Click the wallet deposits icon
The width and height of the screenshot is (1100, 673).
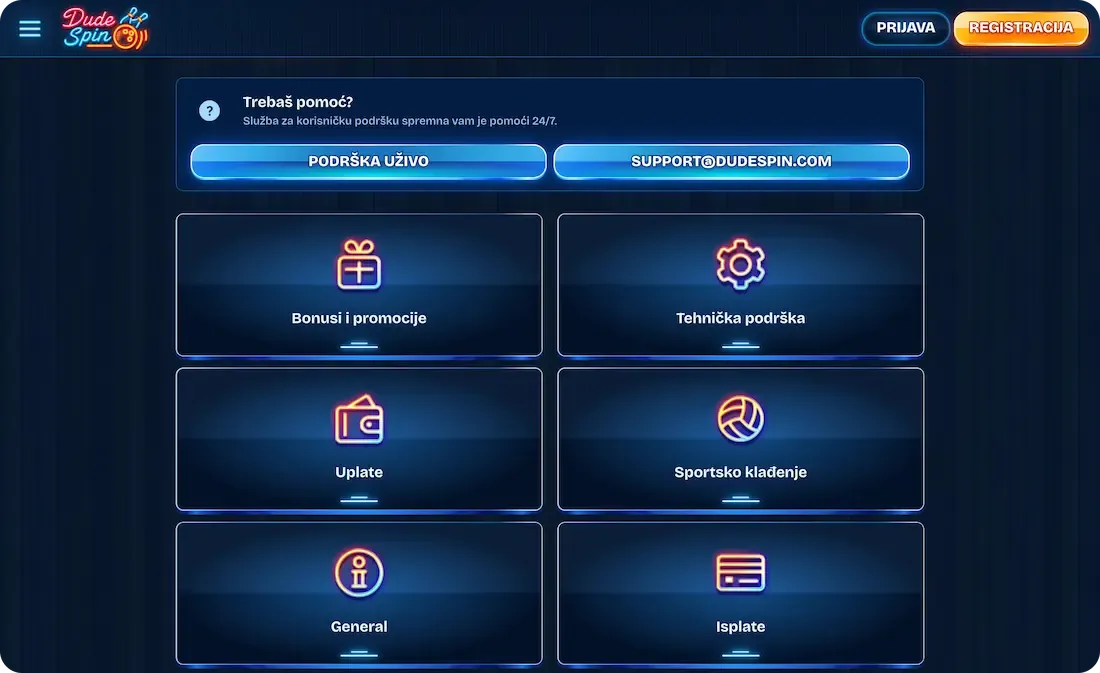(x=358, y=419)
